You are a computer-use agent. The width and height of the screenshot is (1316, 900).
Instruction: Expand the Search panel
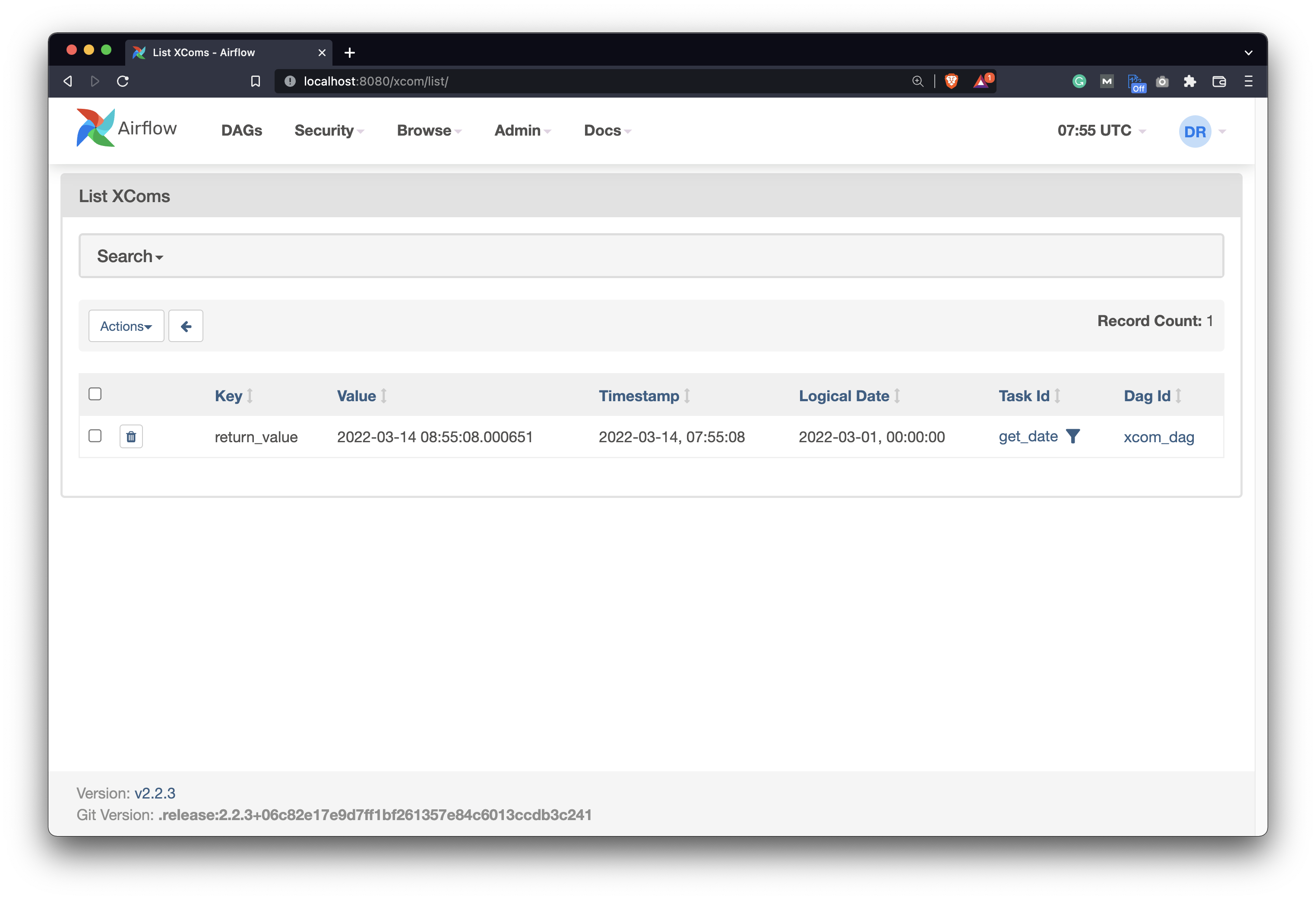pyautogui.click(x=130, y=255)
